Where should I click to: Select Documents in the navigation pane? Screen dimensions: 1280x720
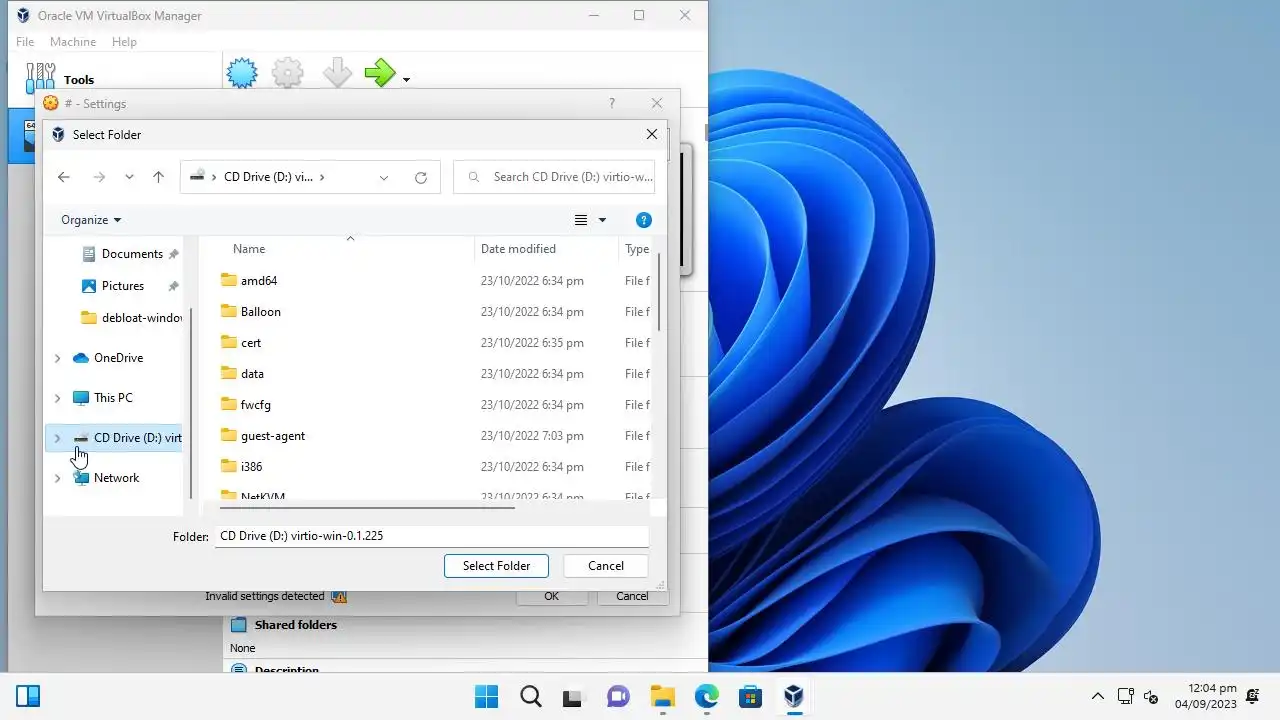click(x=131, y=254)
